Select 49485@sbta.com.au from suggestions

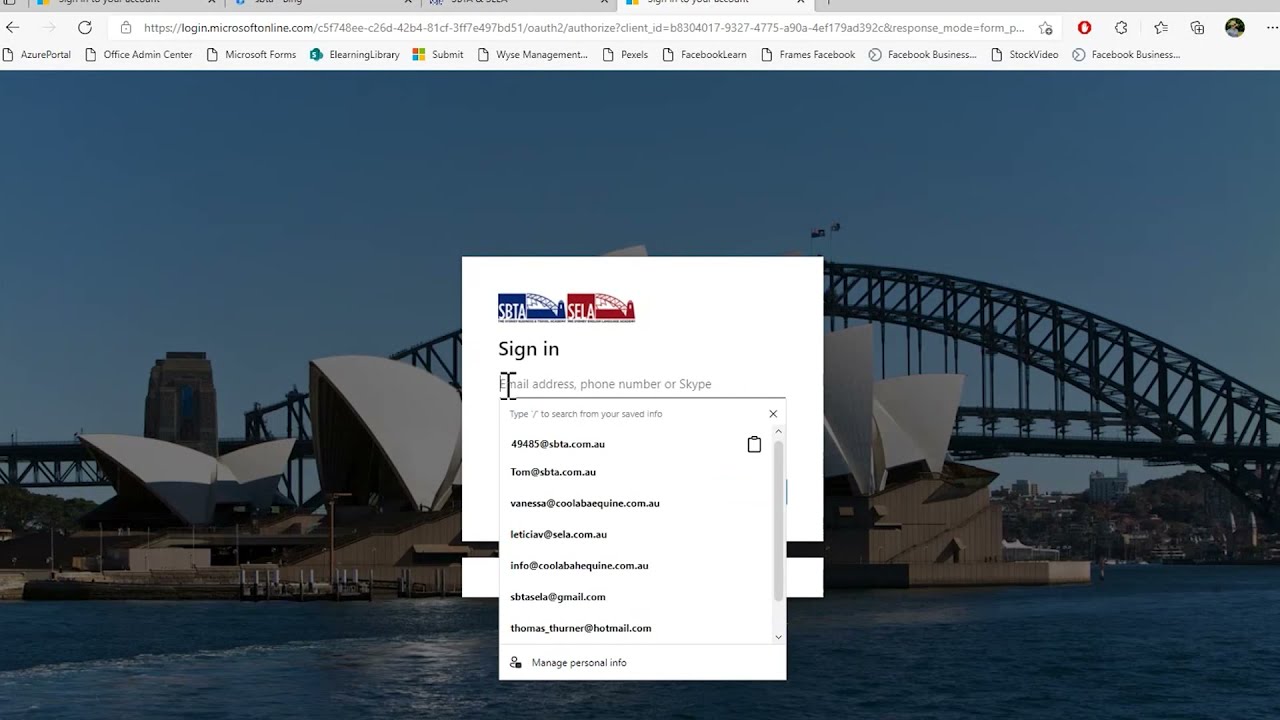(x=557, y=444)
